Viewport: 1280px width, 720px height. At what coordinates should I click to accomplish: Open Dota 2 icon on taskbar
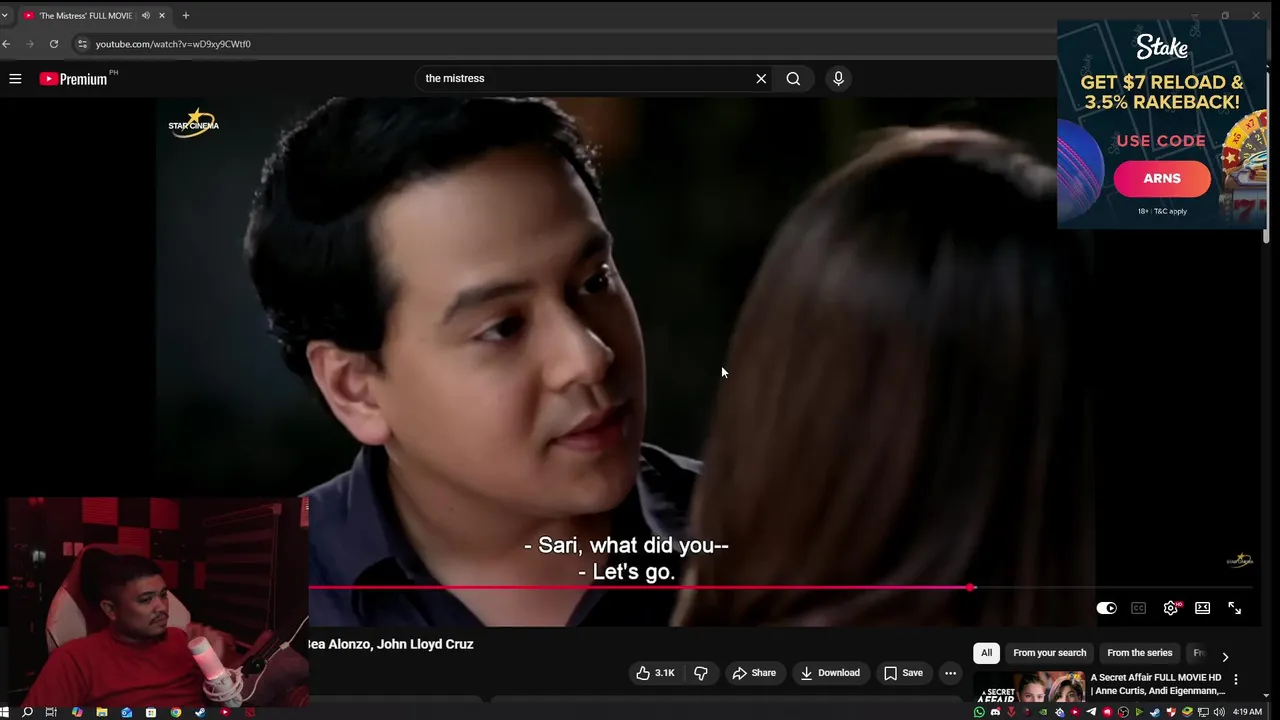pos(250,712)
